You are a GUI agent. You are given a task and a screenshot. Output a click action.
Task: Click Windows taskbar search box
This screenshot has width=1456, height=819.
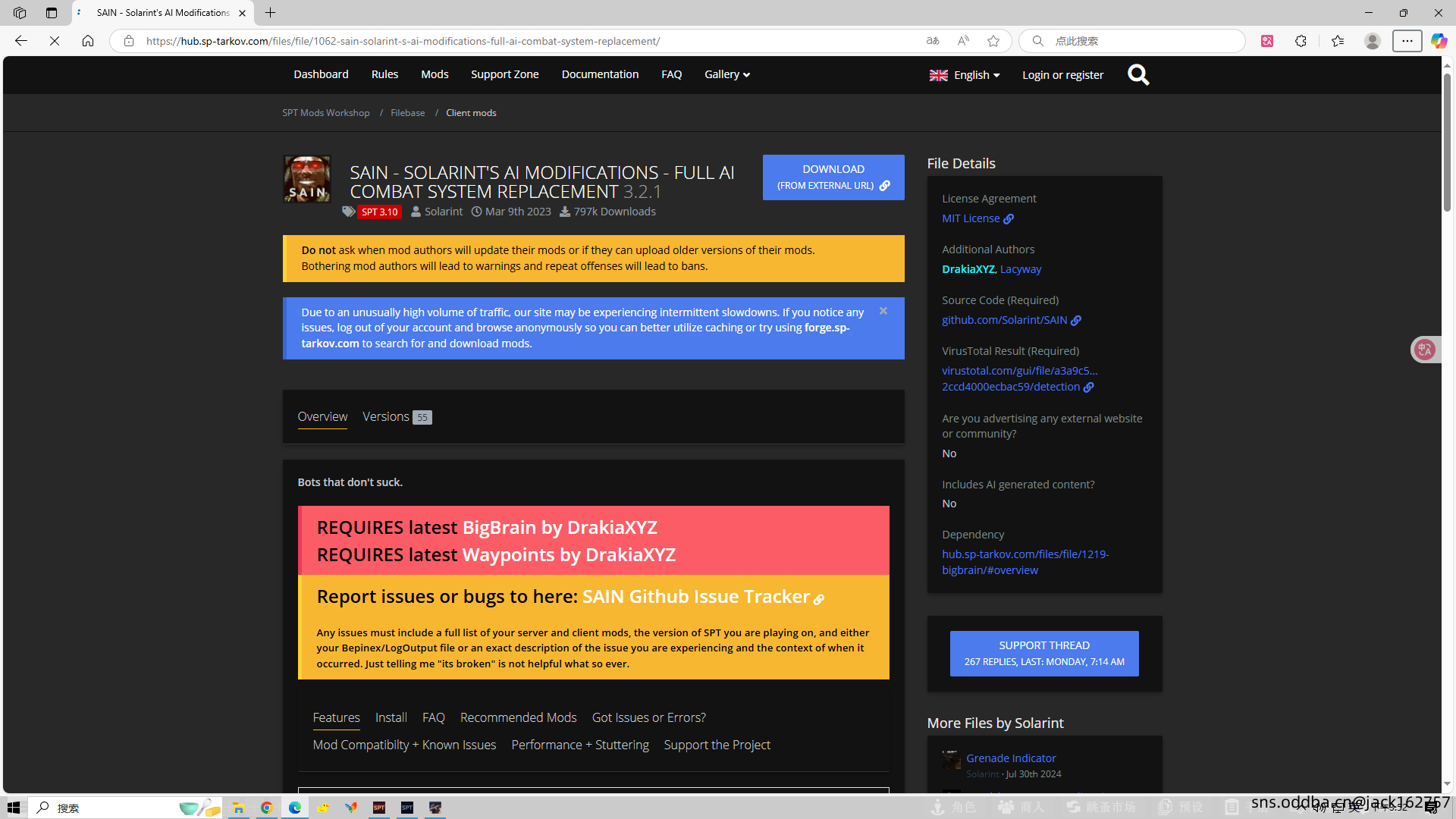coord(125,808)
